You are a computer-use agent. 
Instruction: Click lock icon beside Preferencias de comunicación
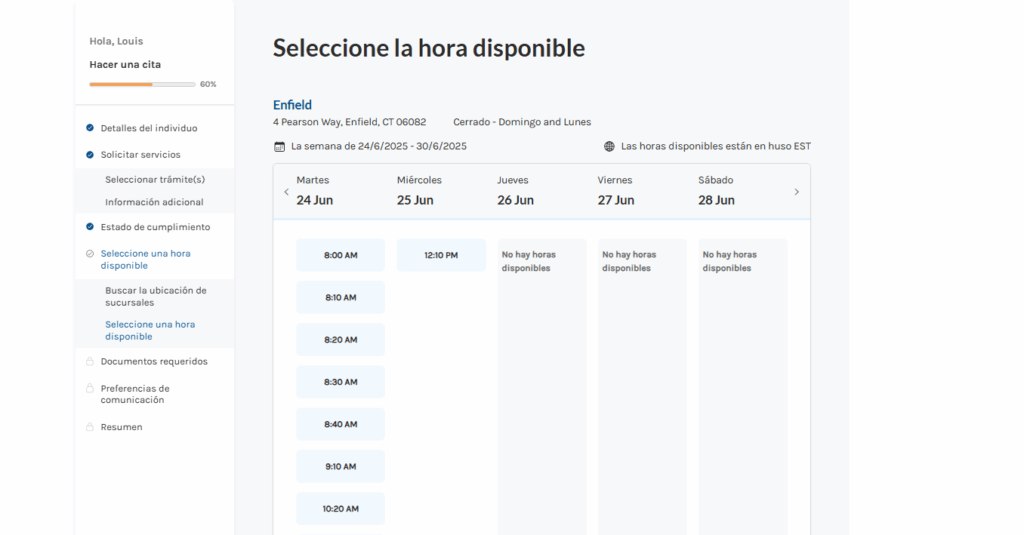click(x=90, y=389)
